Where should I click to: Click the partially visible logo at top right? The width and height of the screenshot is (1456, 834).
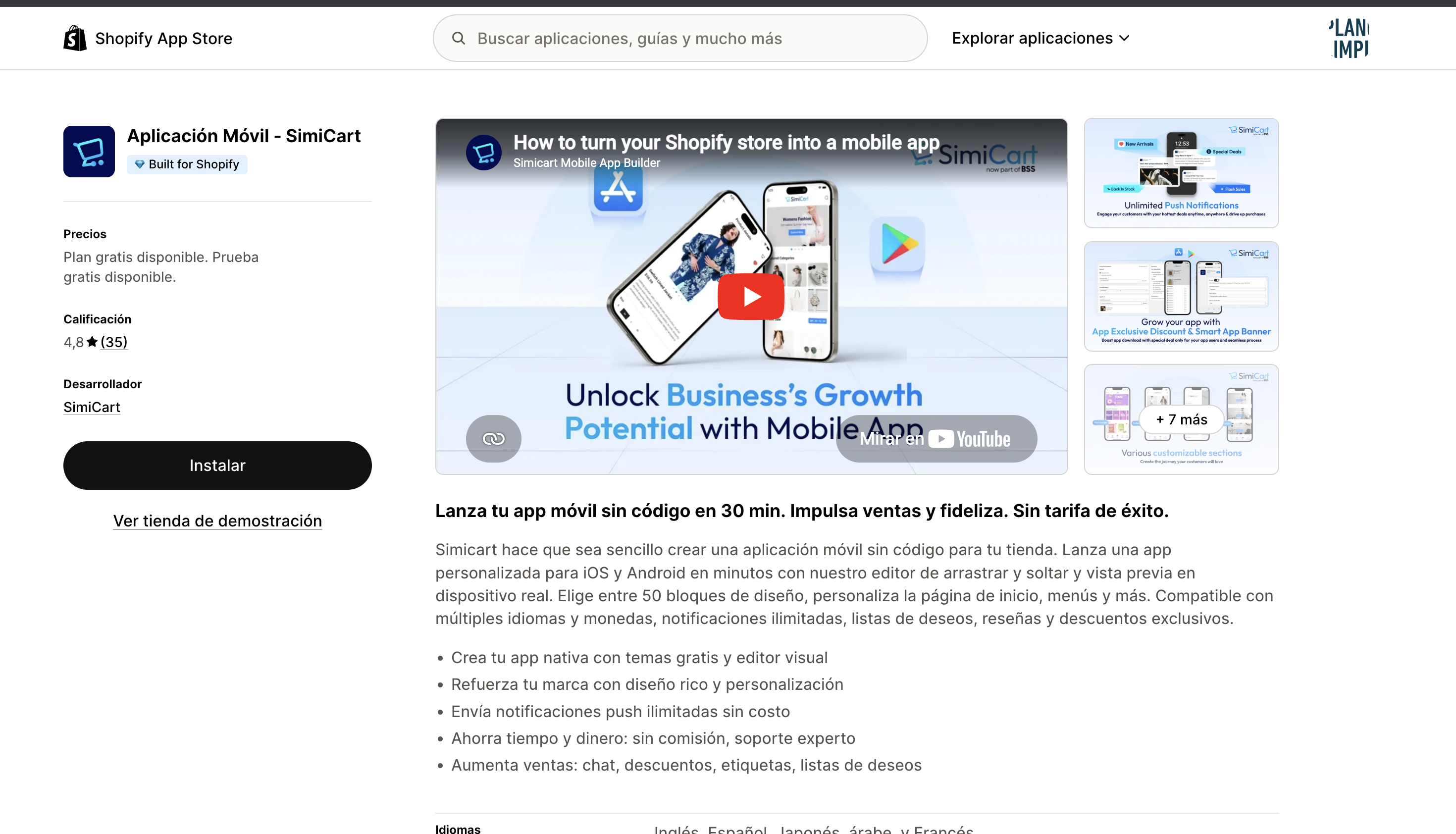[x=1349, y=38]
